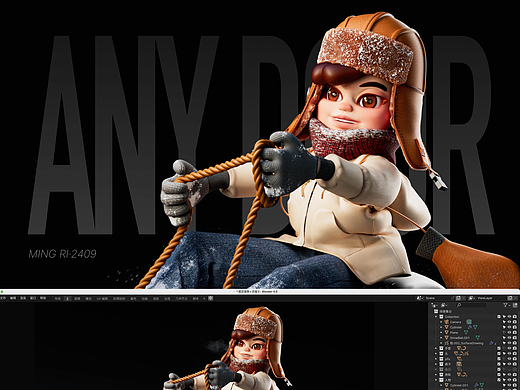Click the Scene browse icon in header
Screen dimensions: 520x390
419,298
